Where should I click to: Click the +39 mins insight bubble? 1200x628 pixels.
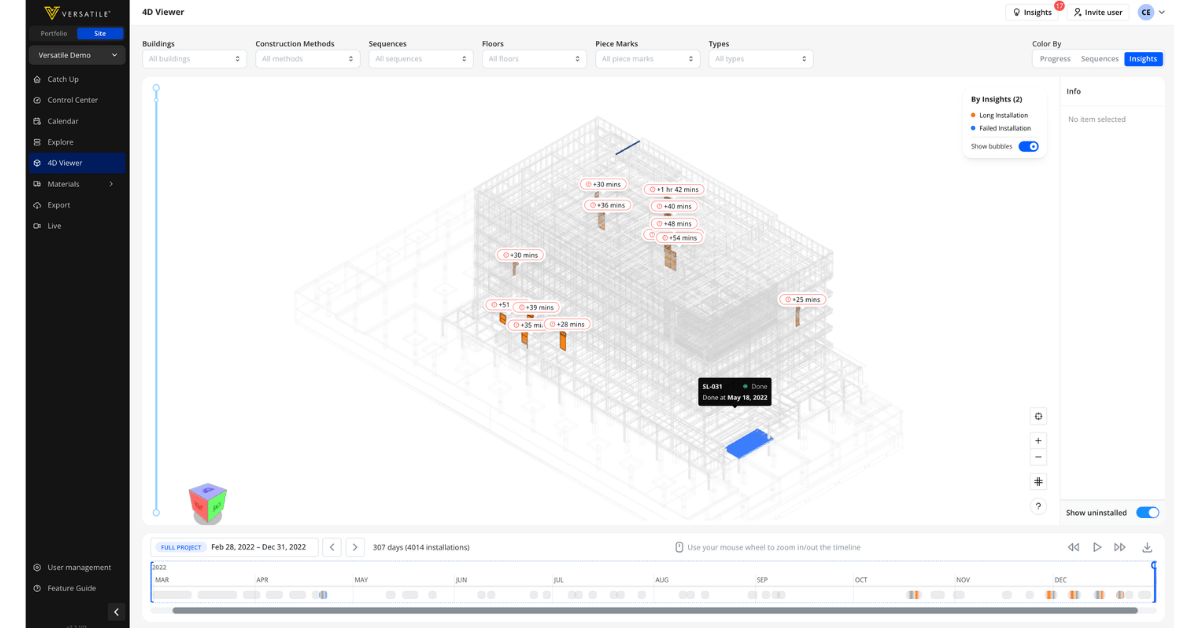(x=536, y=307)
